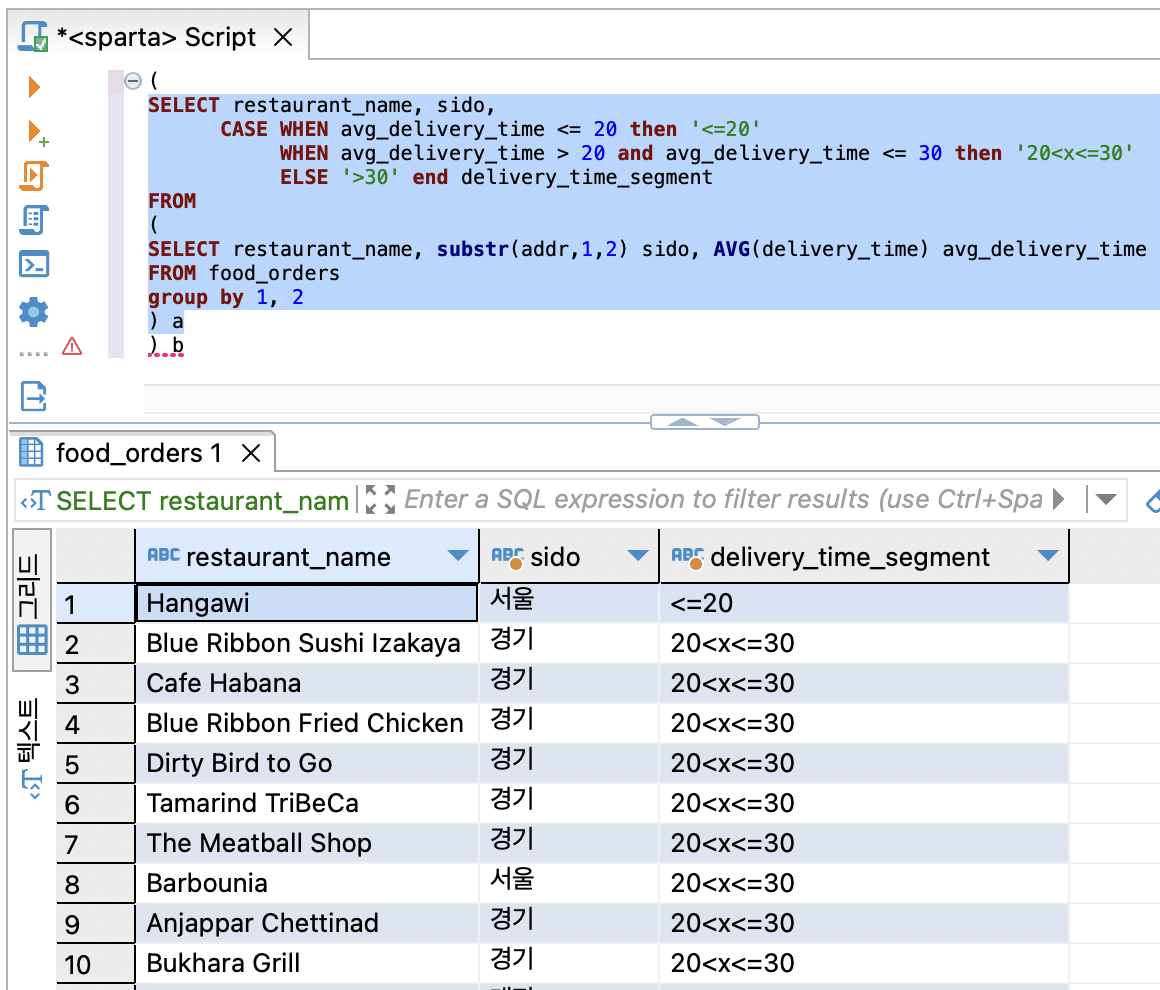
Task: Select the Anjappar Chettinad cell
Action: tap(307, 923)
